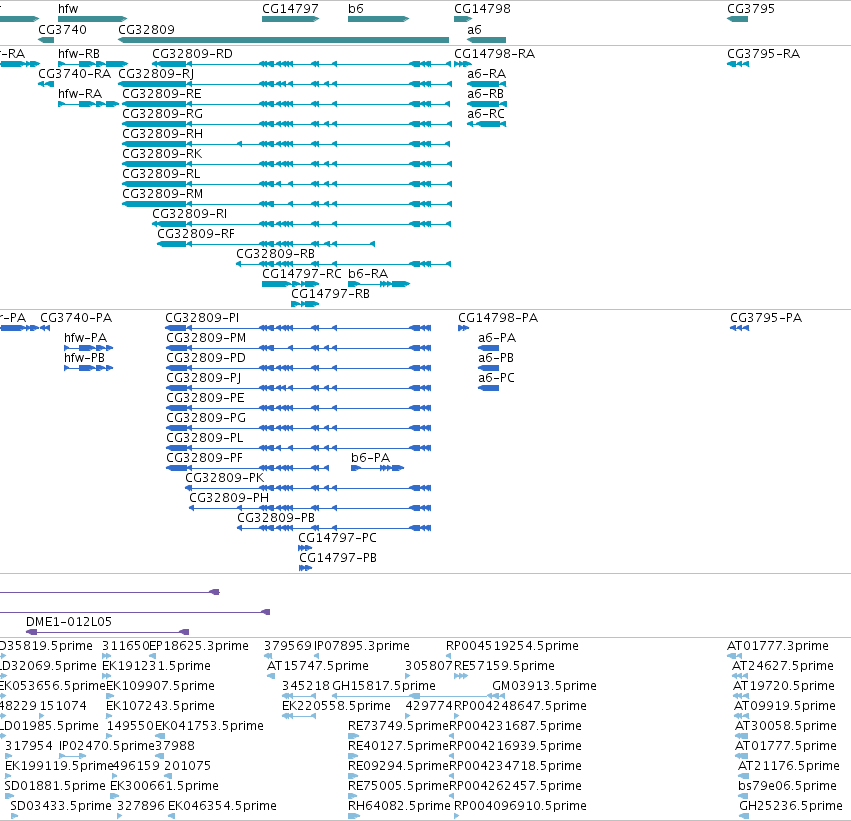
Task: Click the short CG32809-RF transcript
Action: 196,234
